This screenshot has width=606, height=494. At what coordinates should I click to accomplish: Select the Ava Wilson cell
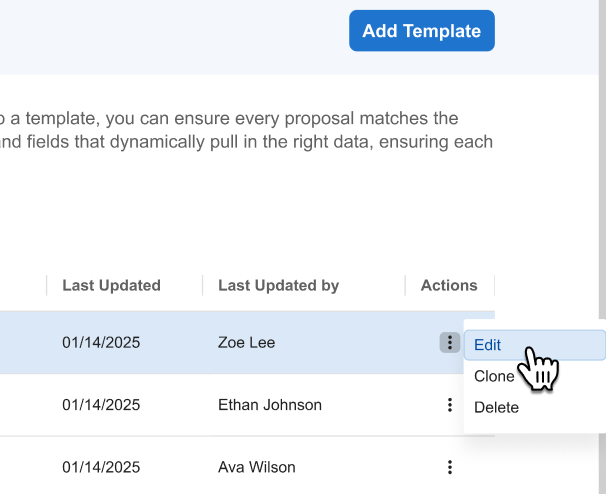[257, 467]
